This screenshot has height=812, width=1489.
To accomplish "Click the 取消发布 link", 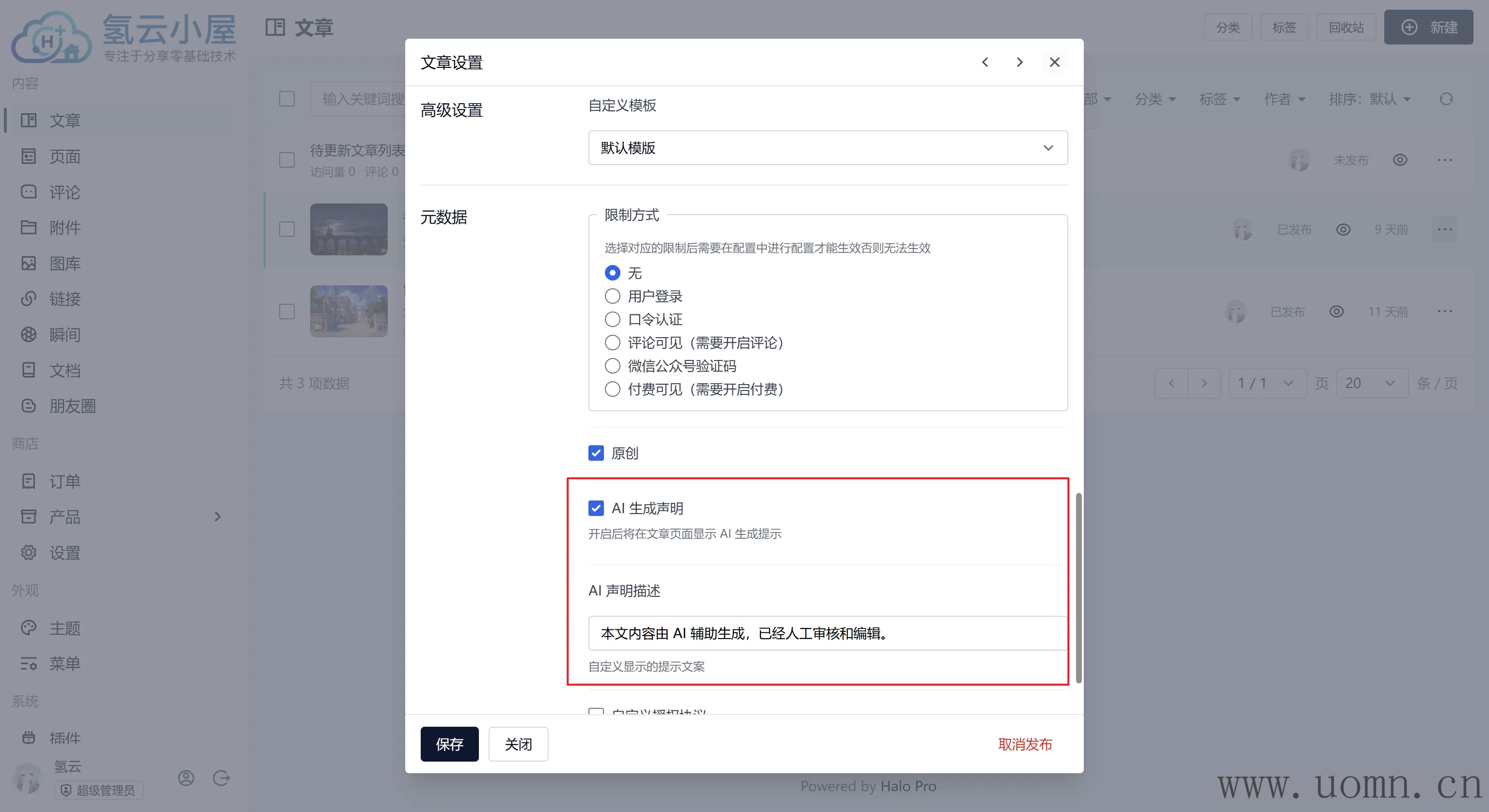I will click(1025, 744).
